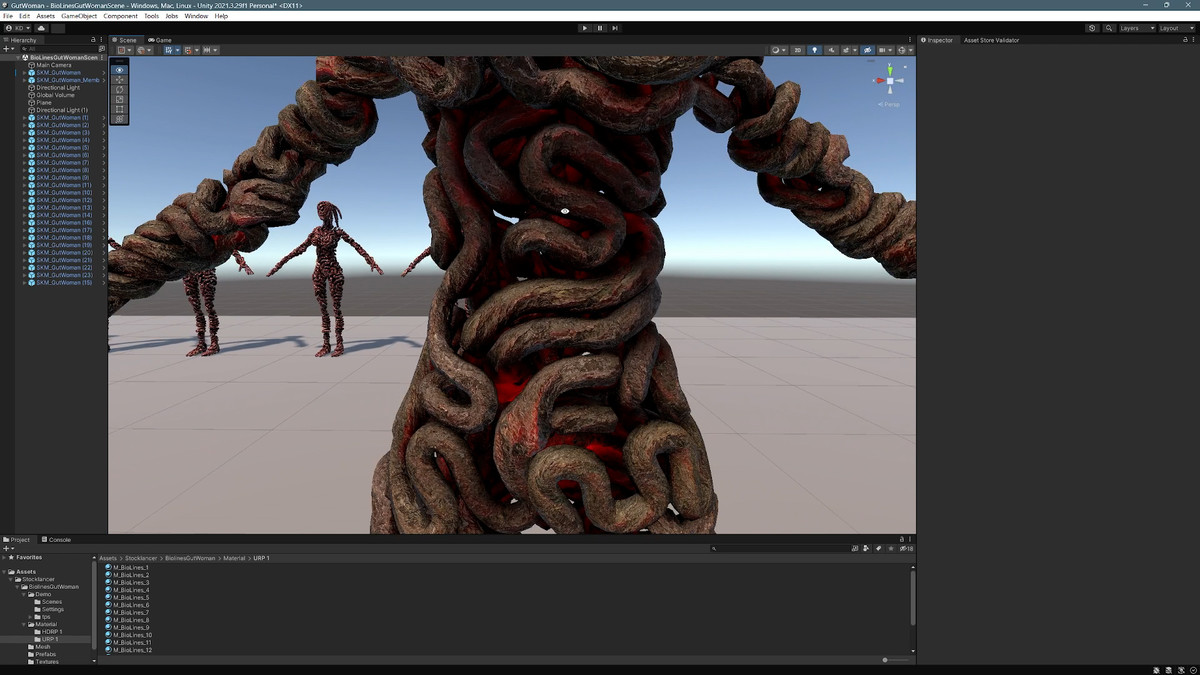This screenshot has height=675, width=1200.
Task: Select the Rotate tool in the scene overlay
Action: coord(120,89)
